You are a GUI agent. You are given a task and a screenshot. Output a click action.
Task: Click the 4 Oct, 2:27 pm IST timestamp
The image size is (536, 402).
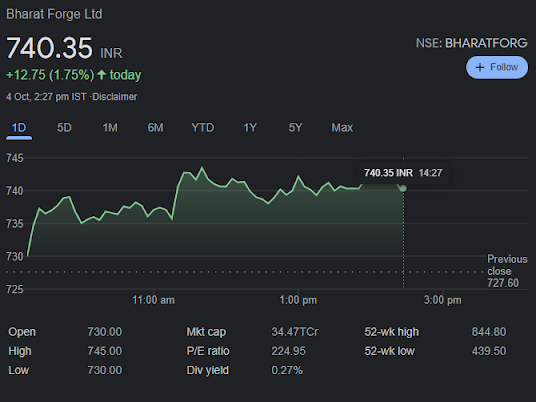[46, 97]
